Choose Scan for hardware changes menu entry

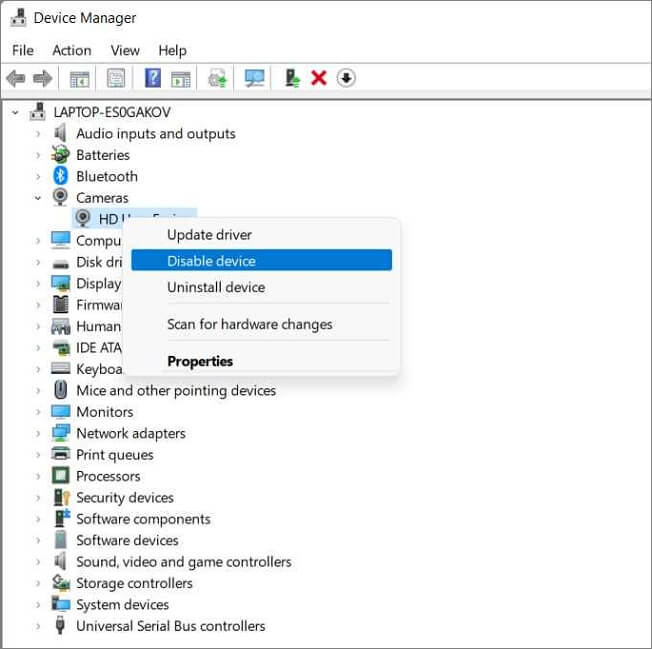coord(262,324)
